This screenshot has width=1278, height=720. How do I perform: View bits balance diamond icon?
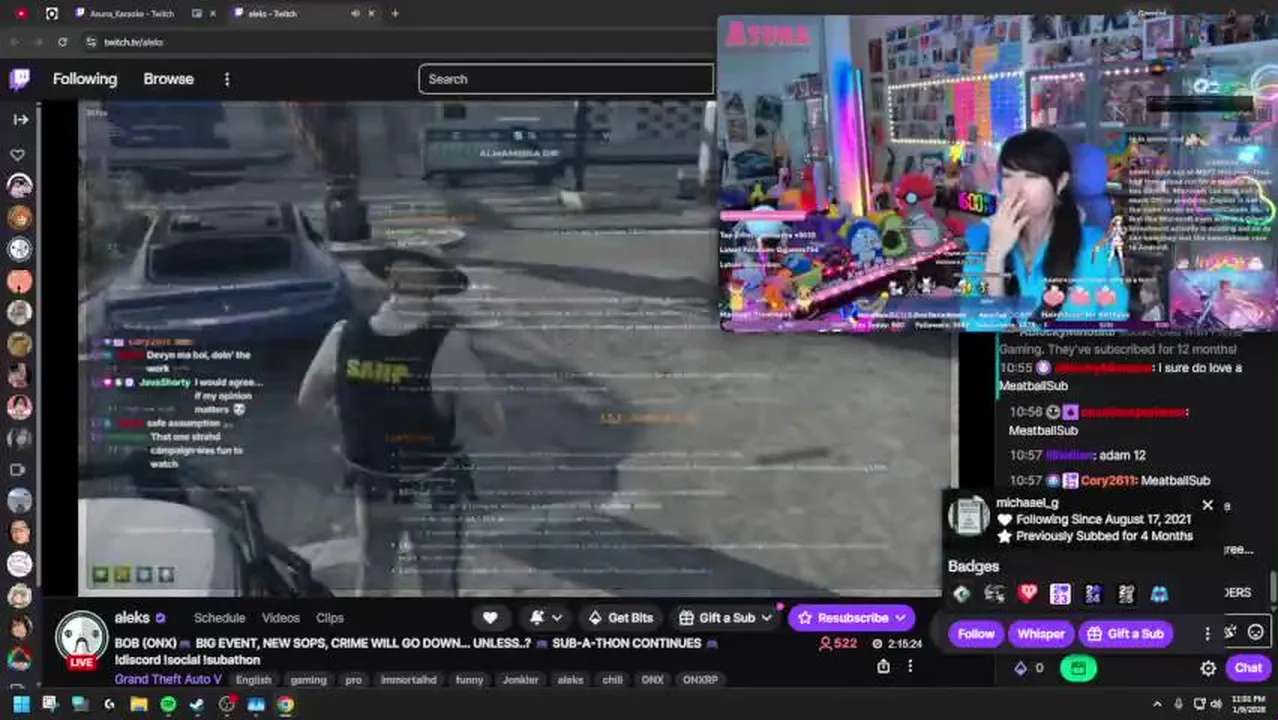pos(1020,668)
